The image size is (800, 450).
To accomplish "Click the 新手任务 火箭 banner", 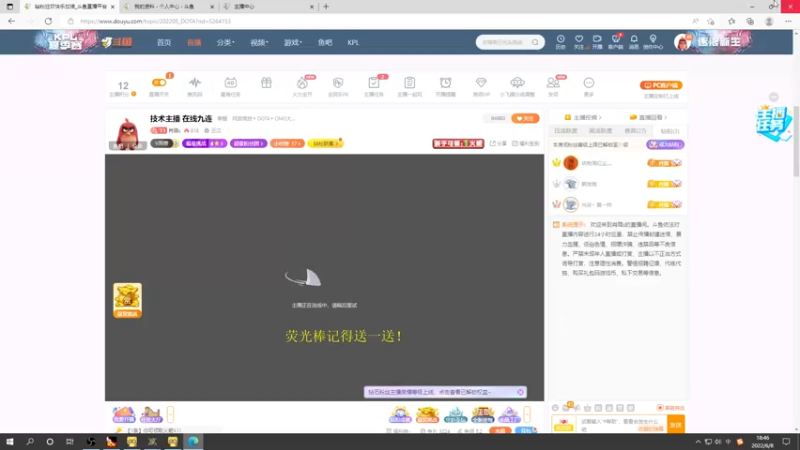I will click(458, 144).
